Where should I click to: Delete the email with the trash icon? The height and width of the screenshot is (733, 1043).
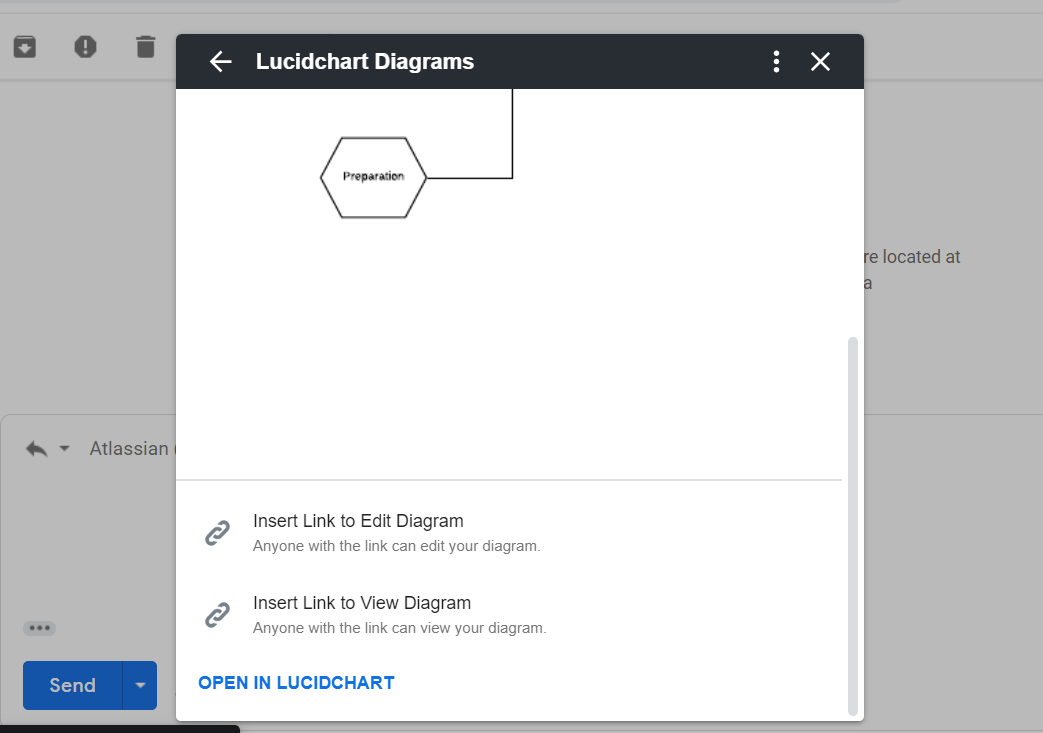145,46
